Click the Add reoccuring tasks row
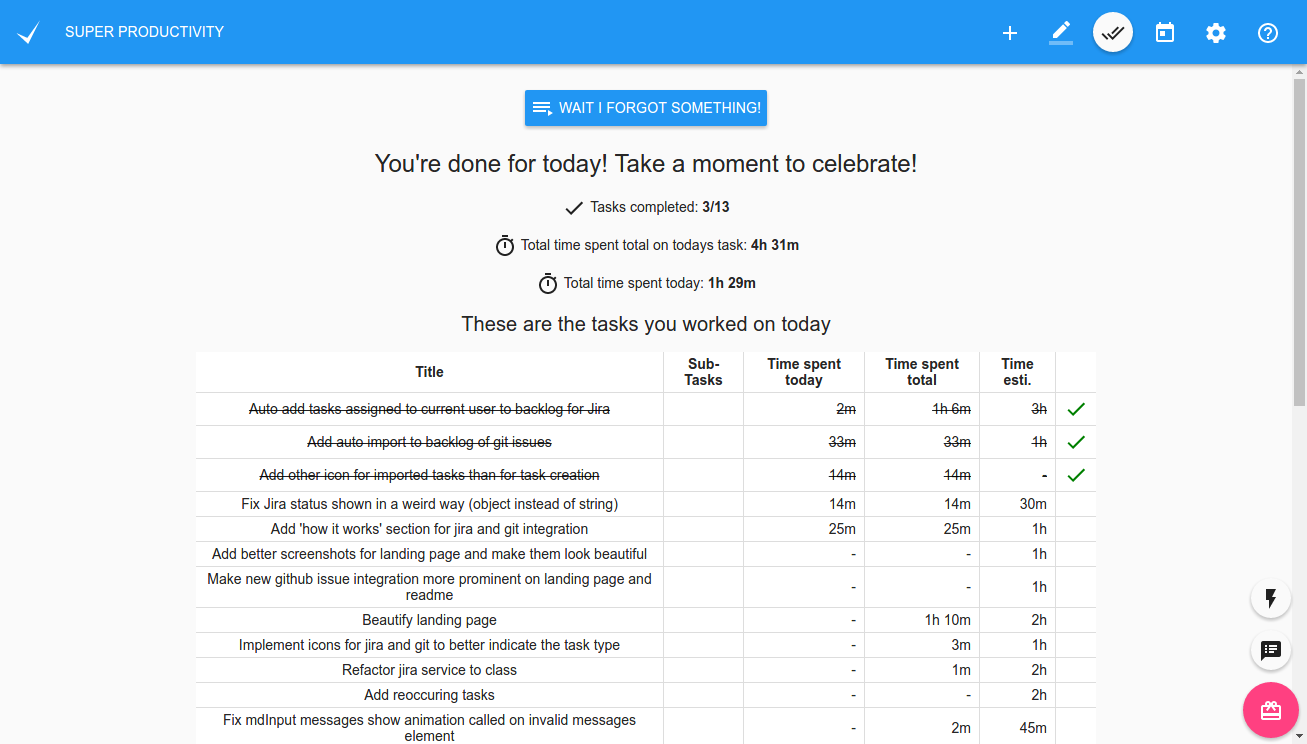This screenshot has height=744, width=1307. pos(429,695)
